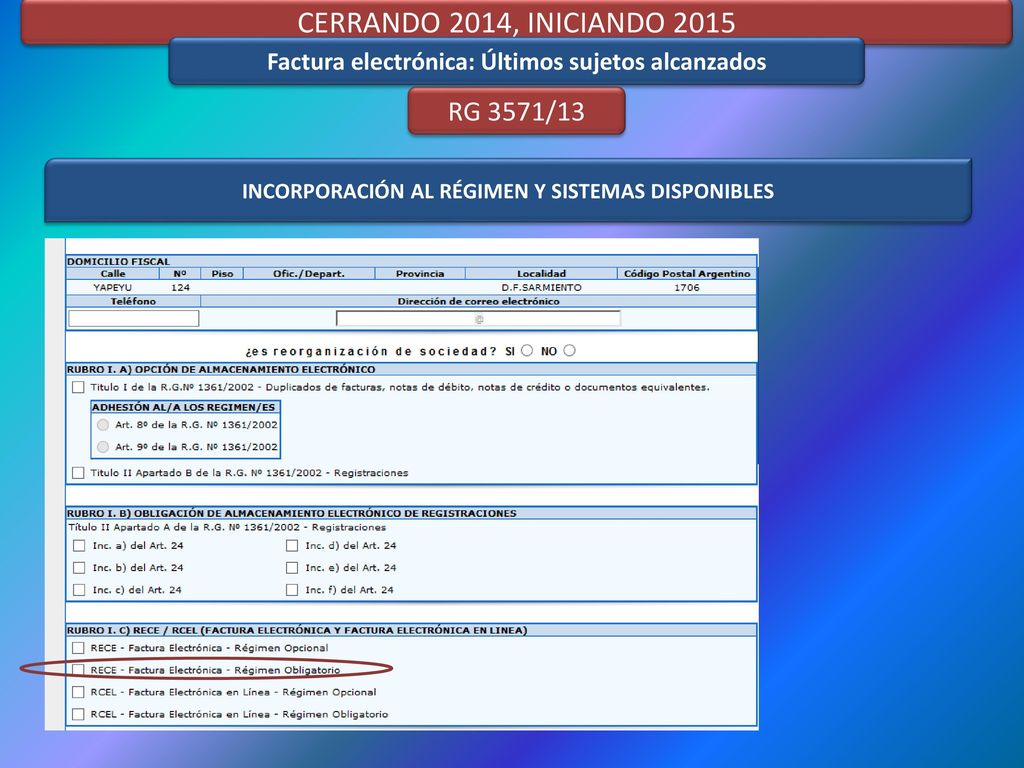Screen dimensions: 1024x768
Task: Click the RUBRO I. B) section header
Action: [x=411, y=513]
